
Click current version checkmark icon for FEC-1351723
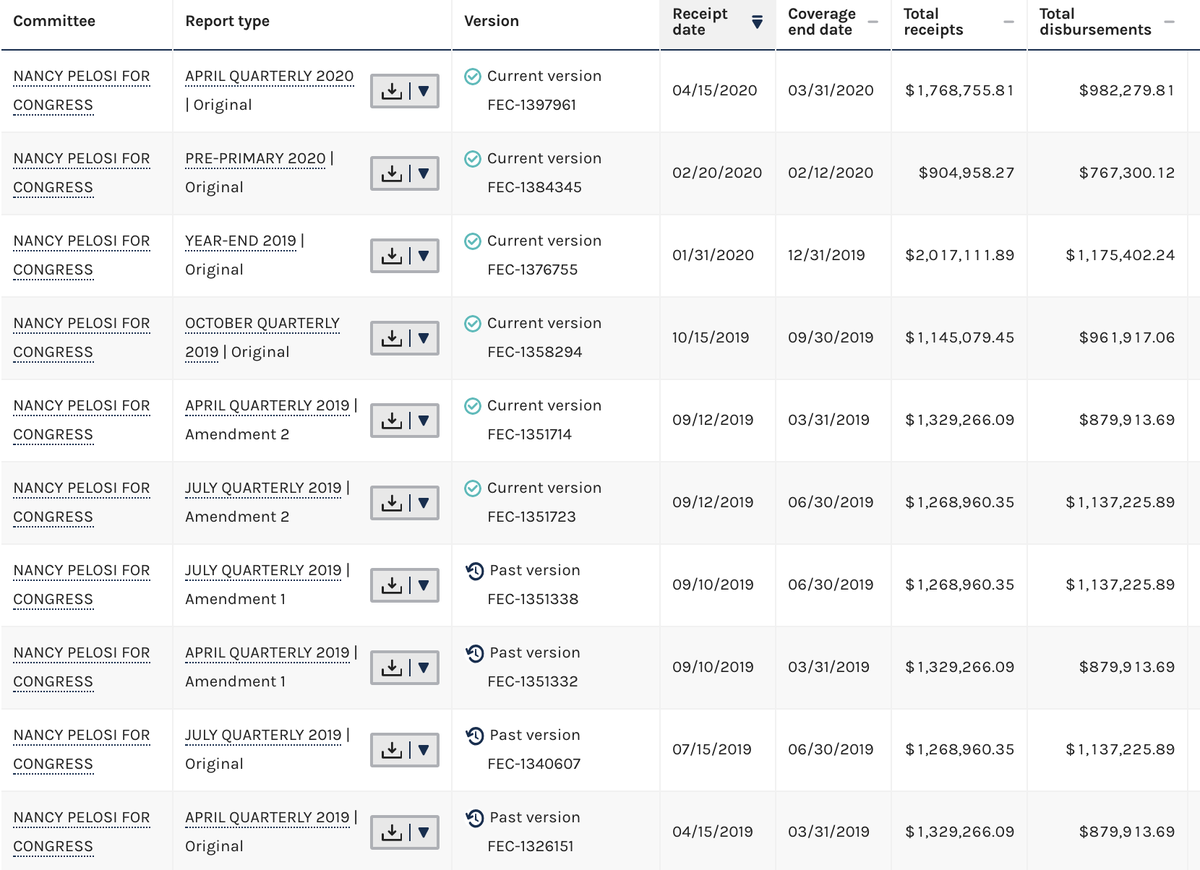click(x=473, y=488)
